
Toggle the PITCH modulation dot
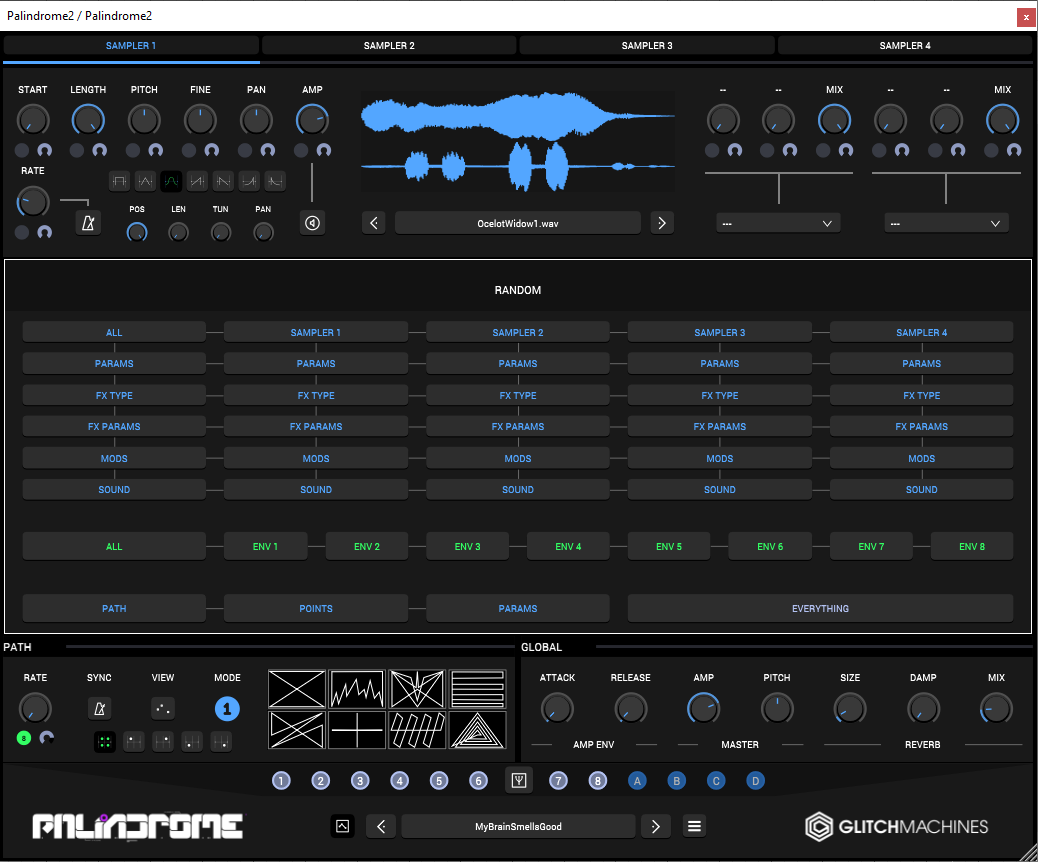133,150
